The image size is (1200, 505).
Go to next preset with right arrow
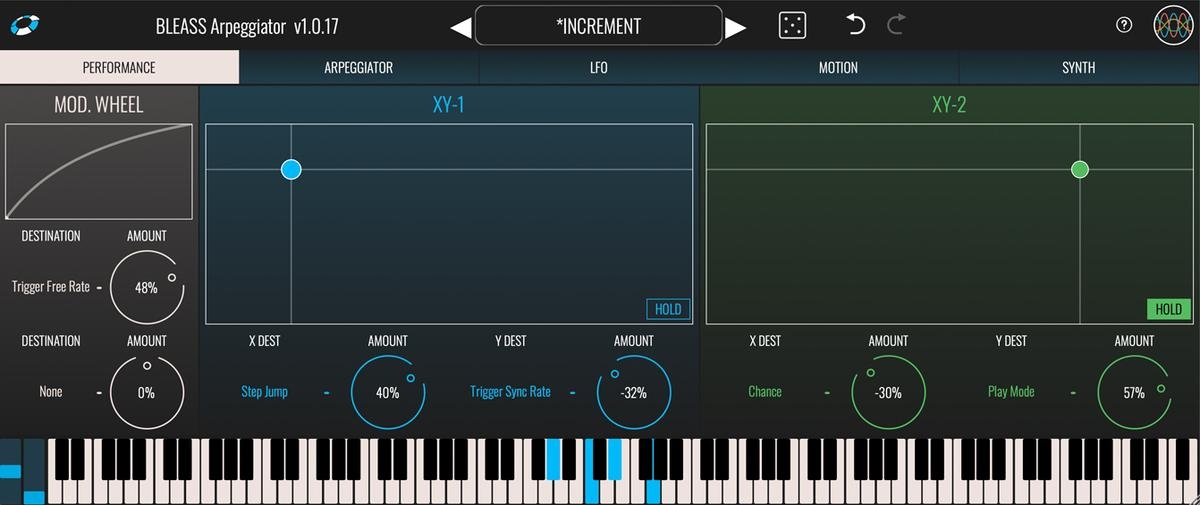[736, 27]
